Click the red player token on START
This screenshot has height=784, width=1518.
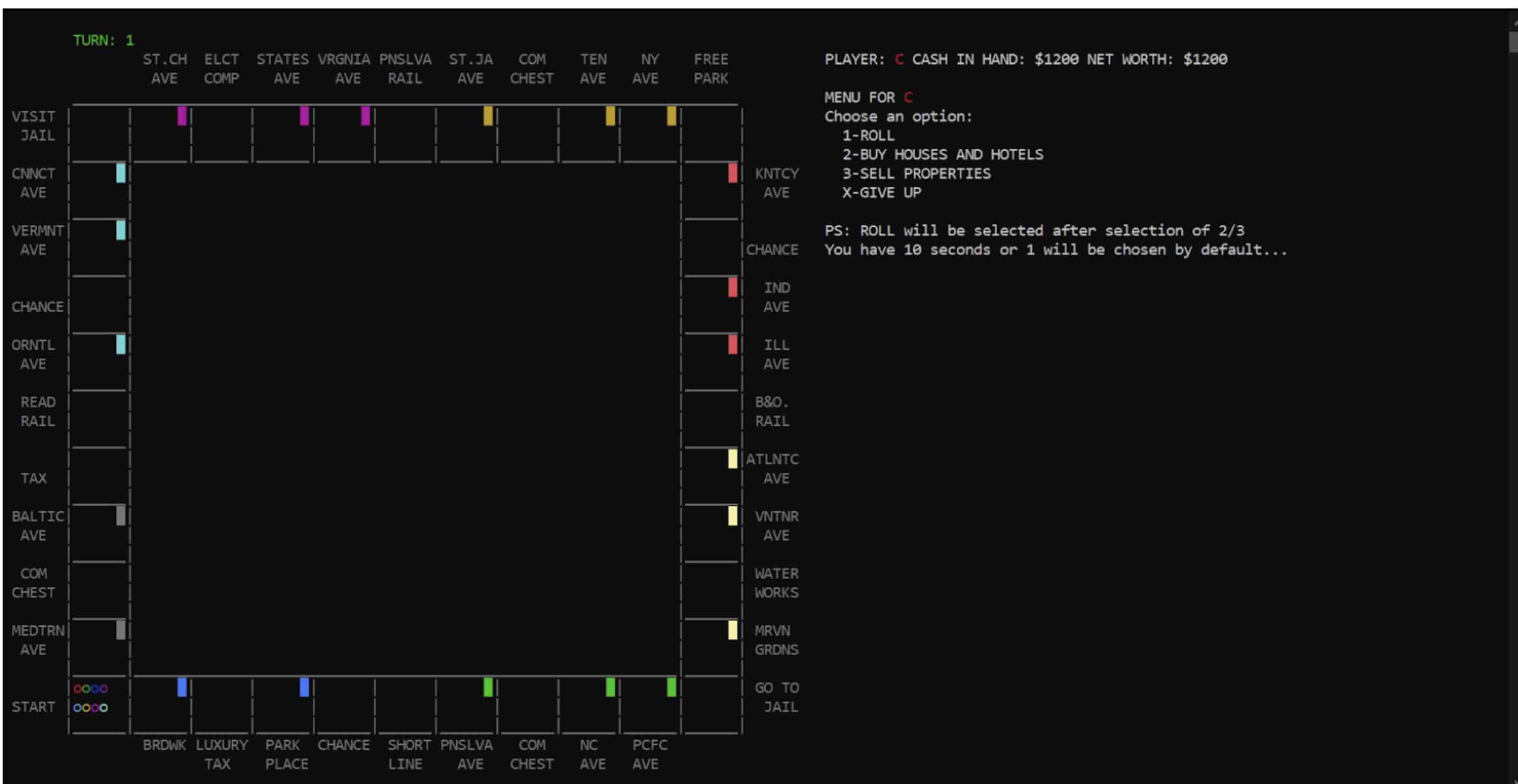[78, 689]
